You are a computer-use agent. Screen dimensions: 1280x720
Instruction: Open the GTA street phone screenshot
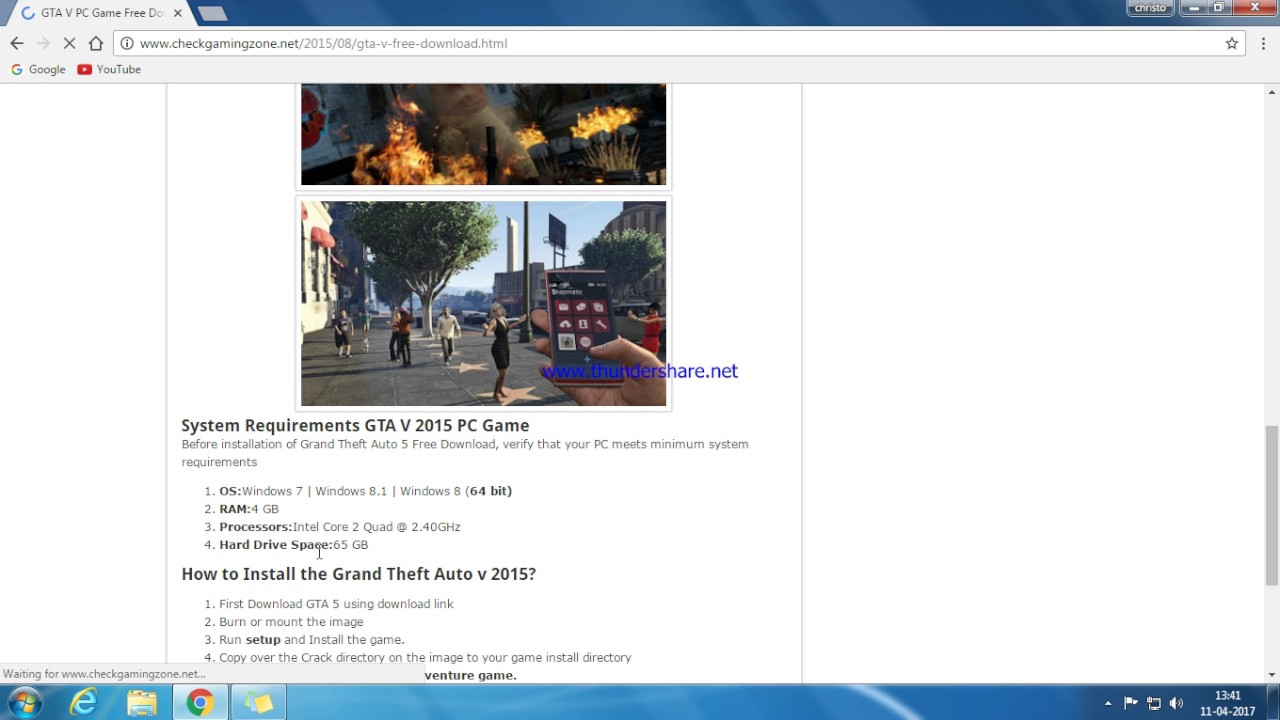pos(483,303)
